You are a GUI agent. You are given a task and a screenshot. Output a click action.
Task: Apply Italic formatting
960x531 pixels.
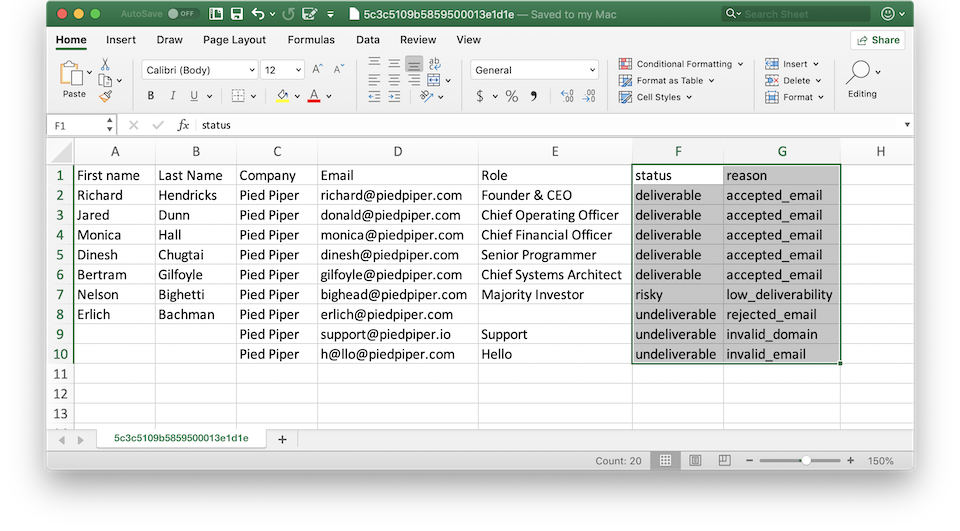(173, 96)
